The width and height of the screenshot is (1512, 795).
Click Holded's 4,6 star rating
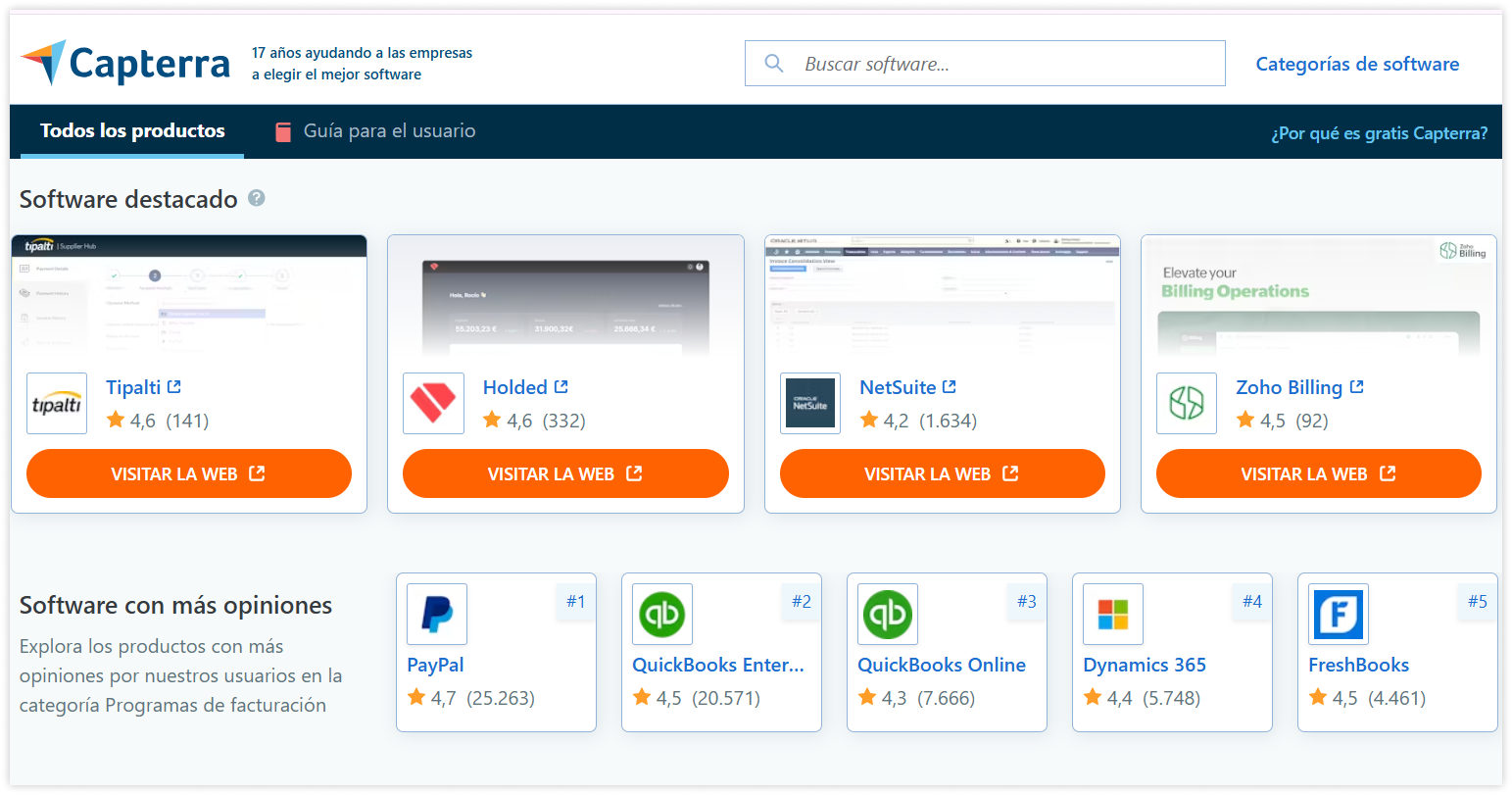(x=534, y=421)
